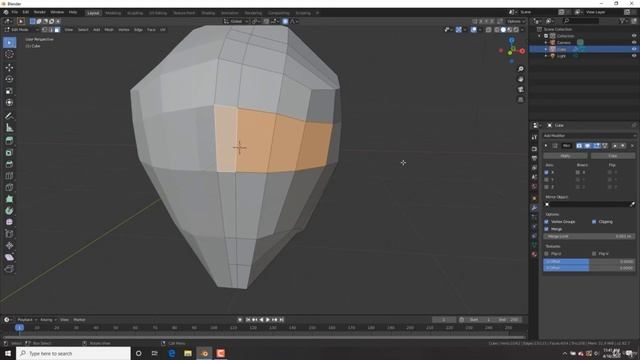Activate the Loop Cut tool
Screen dimensions: 640x360
pyautogui.click(x=9, y=176)
